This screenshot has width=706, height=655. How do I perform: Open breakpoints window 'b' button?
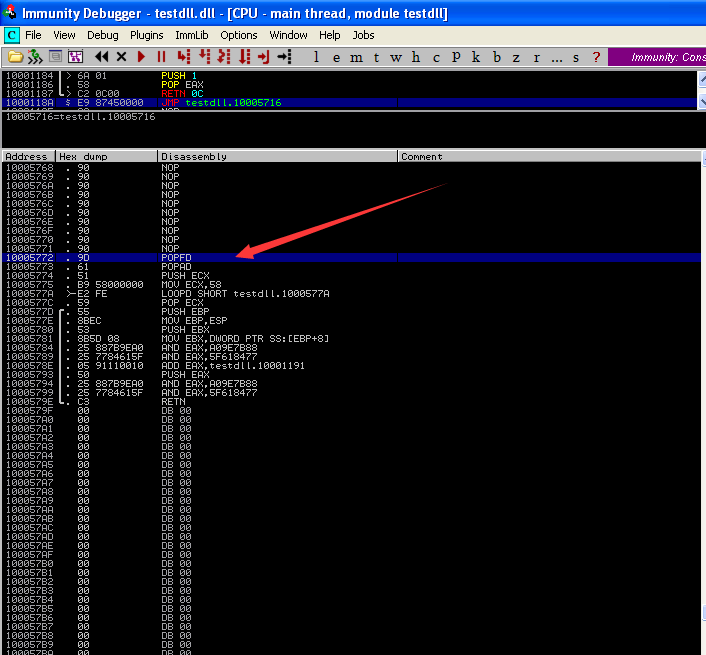pos(498,57)
